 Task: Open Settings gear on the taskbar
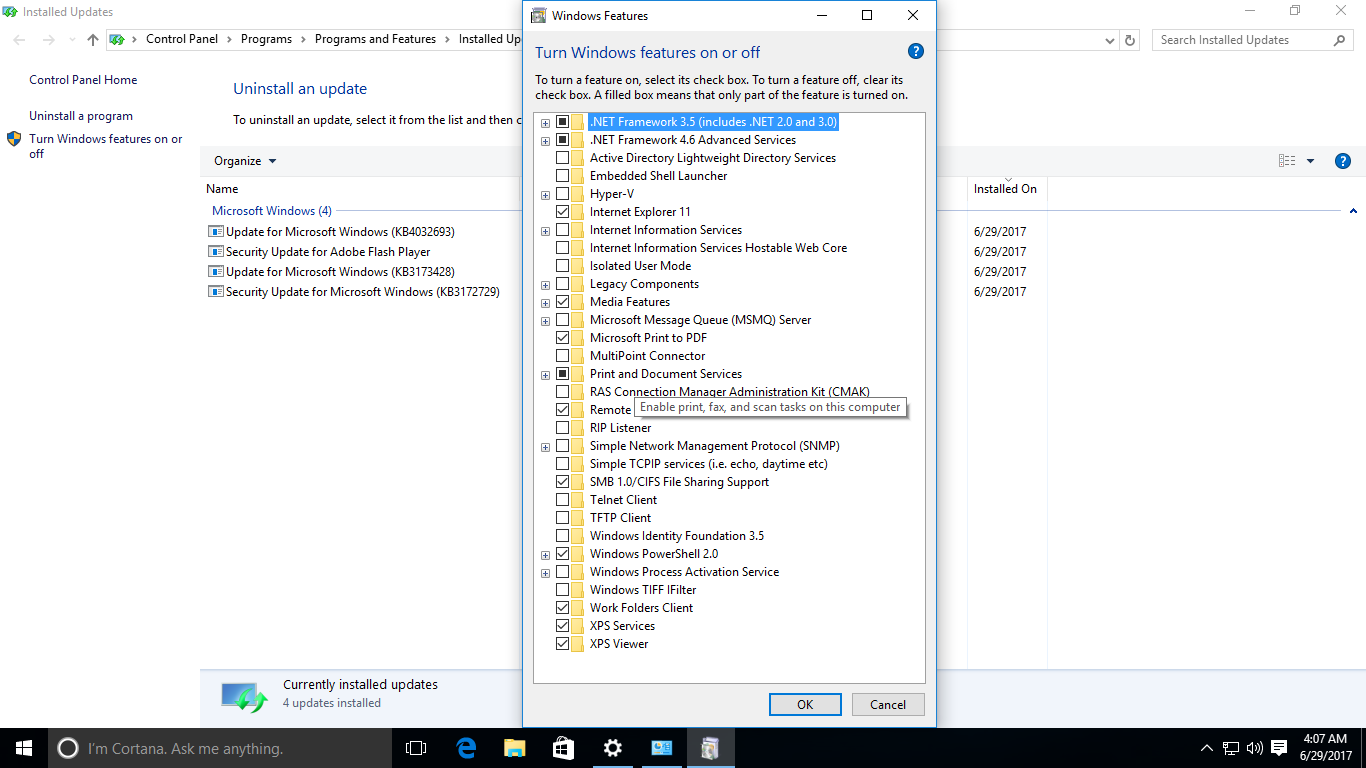tap(612, 748)
